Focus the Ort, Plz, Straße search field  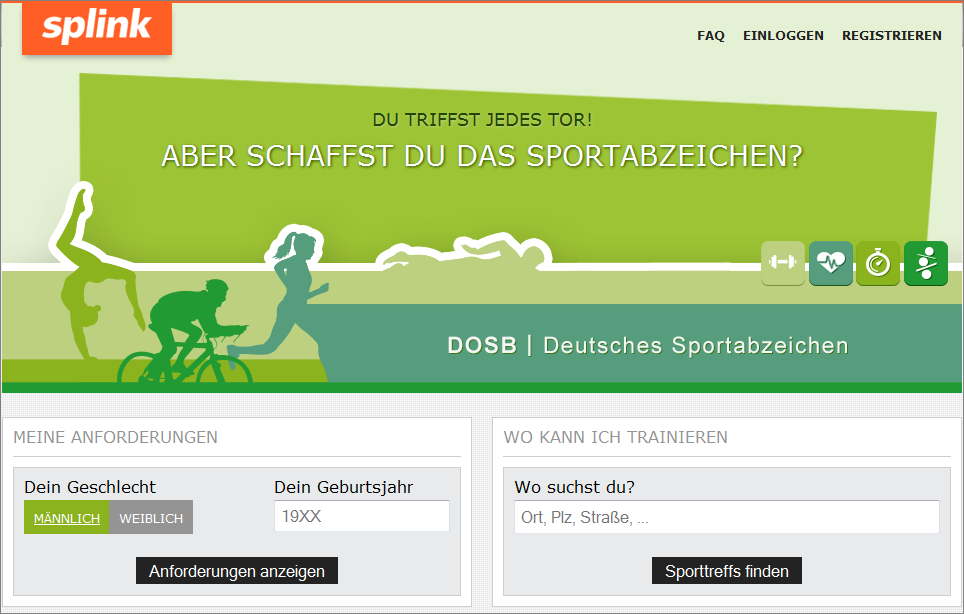pyautogui.click(x=727, y=517)
